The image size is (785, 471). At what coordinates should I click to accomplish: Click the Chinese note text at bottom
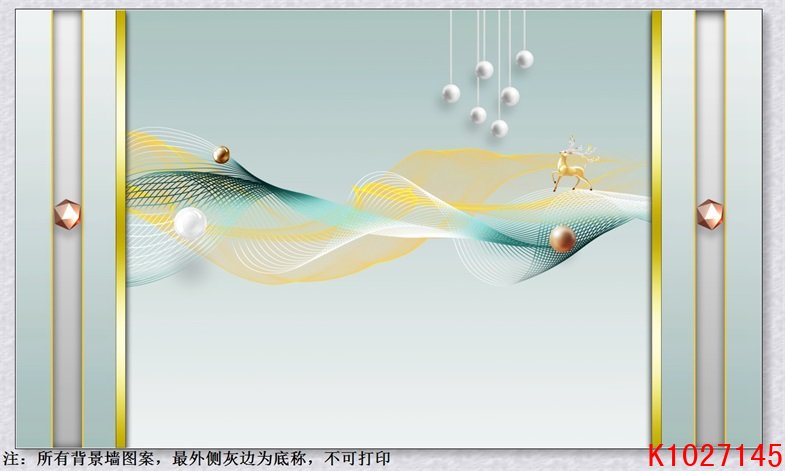click(196, 458)
